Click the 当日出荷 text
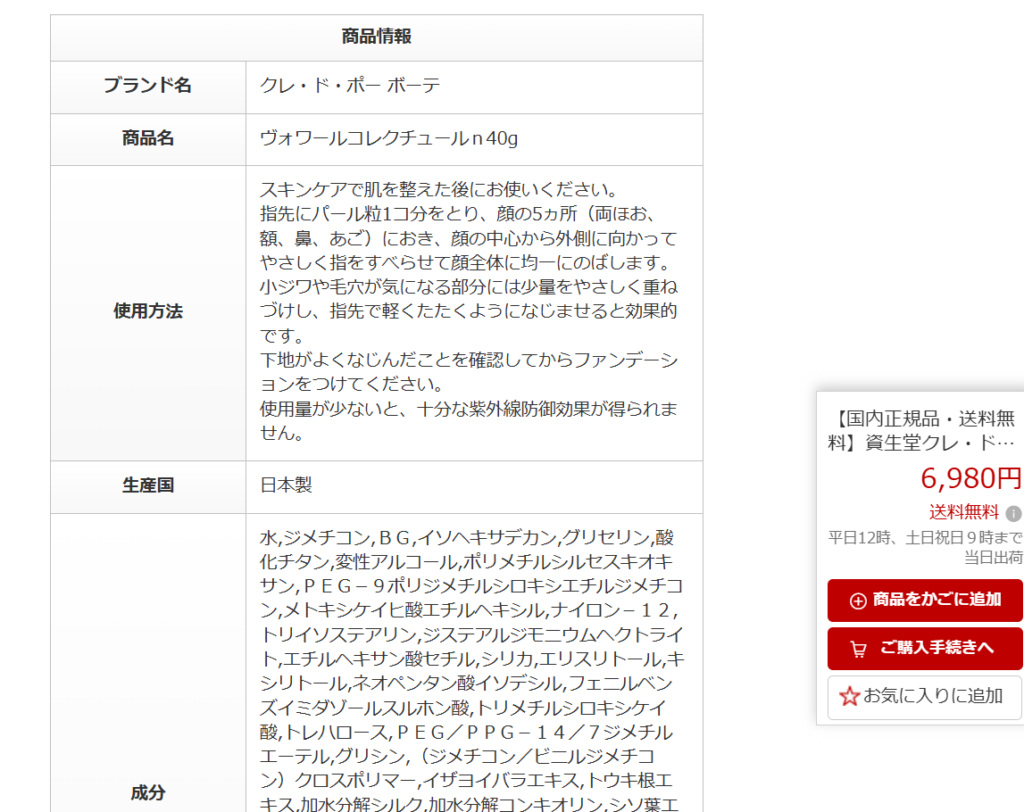 [x=993, y=557]
